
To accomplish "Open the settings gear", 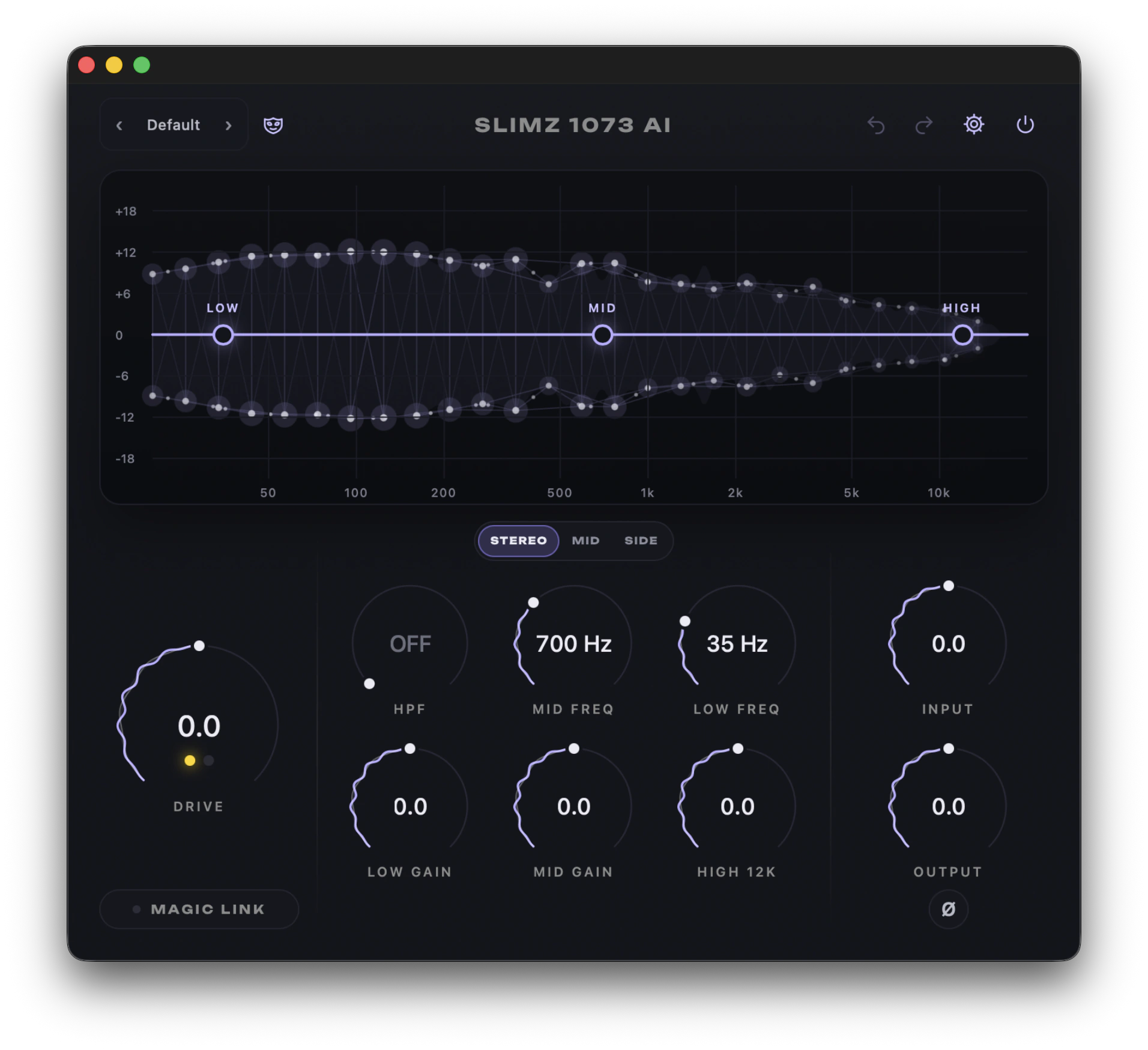I will 974,124.
